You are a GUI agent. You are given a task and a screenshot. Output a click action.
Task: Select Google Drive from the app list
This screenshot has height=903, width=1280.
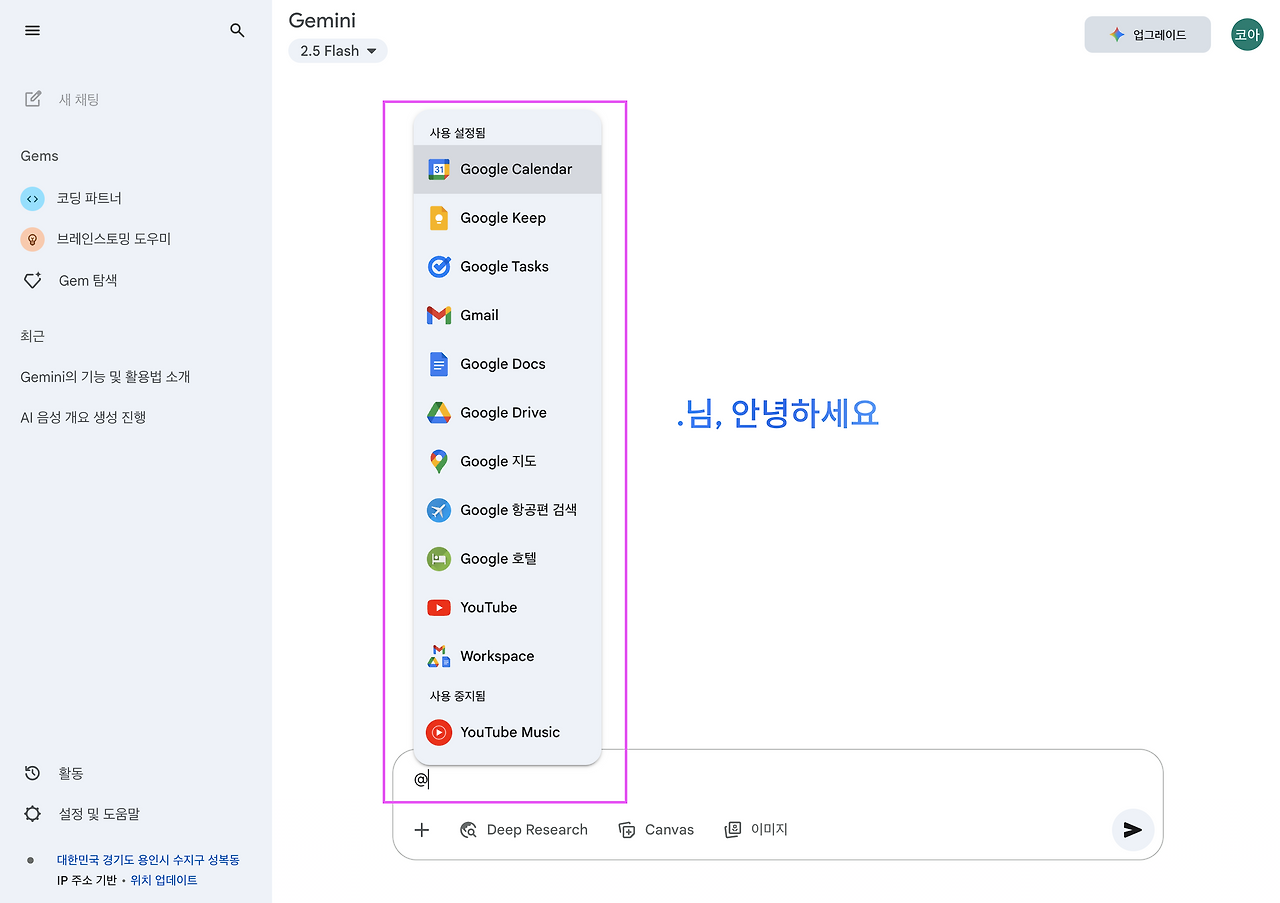click(x=507, y=413)
